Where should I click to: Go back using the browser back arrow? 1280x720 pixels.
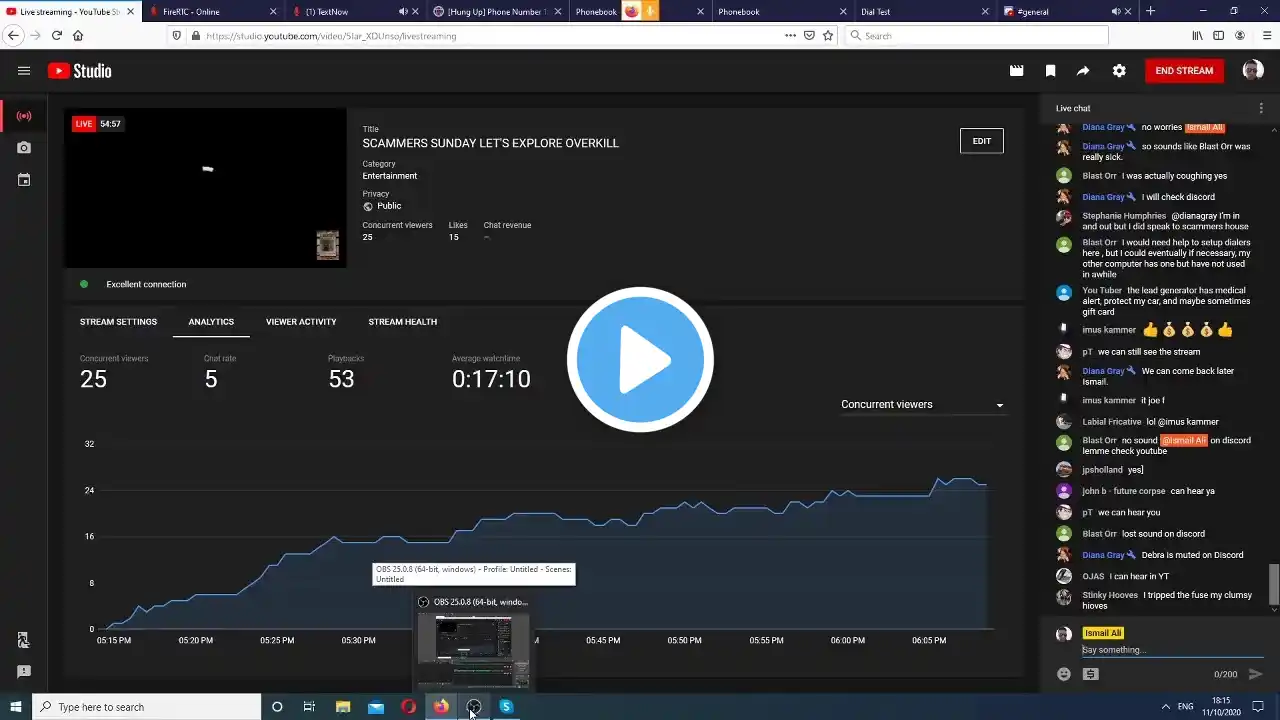[14, 35]
